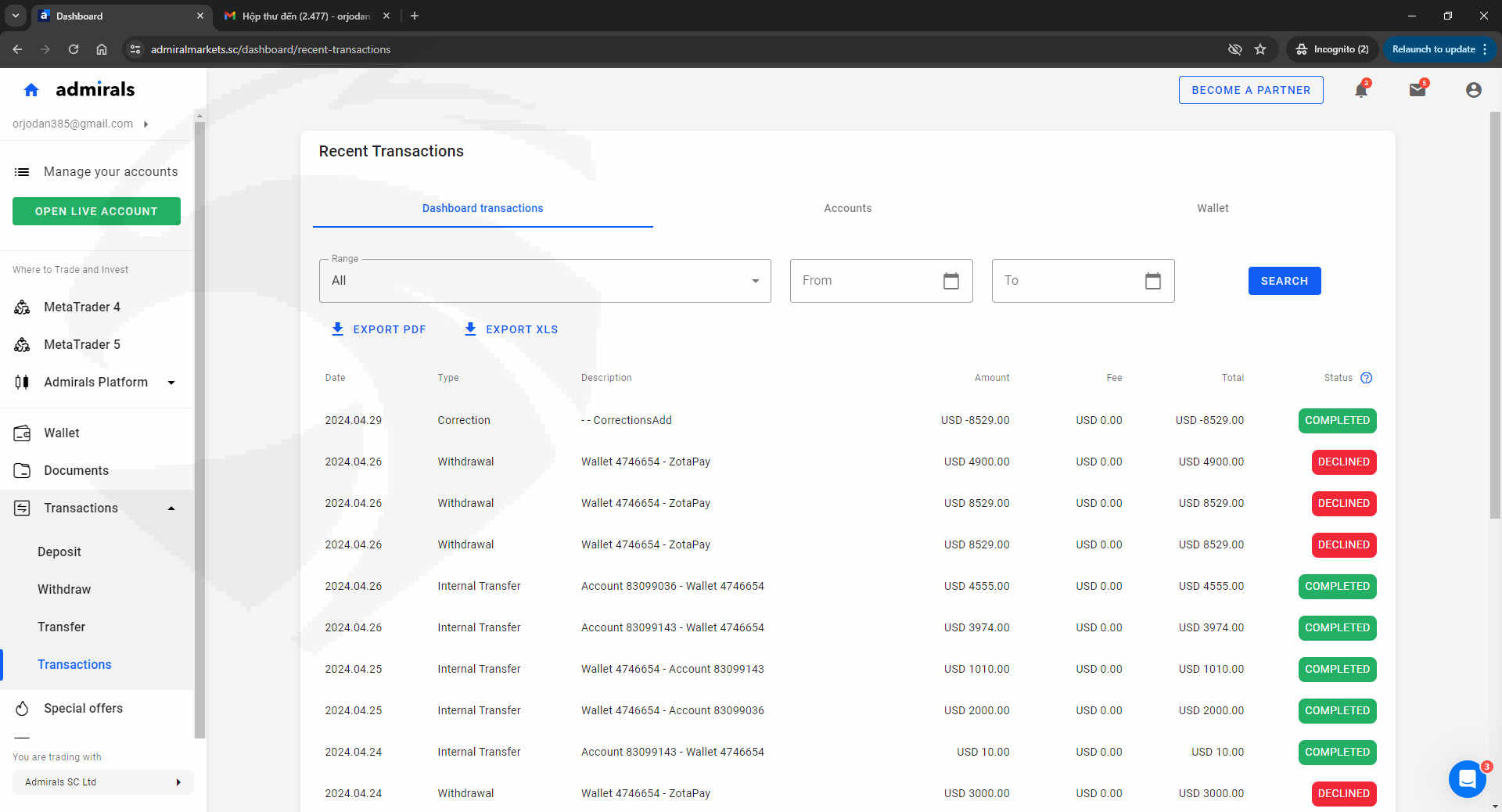Click the MetaTrader 5 sidebar icon
Image resolution: width=1502 pixels, height=812 pixels.
22,345
